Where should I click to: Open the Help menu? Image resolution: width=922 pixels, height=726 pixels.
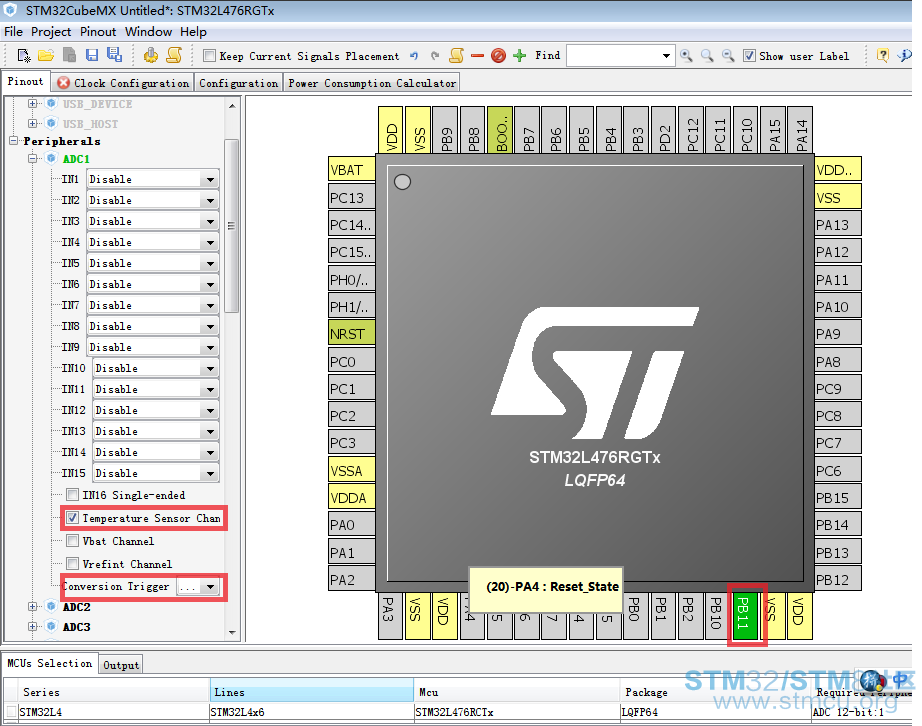pyautogui.click(x=193, y=32)
